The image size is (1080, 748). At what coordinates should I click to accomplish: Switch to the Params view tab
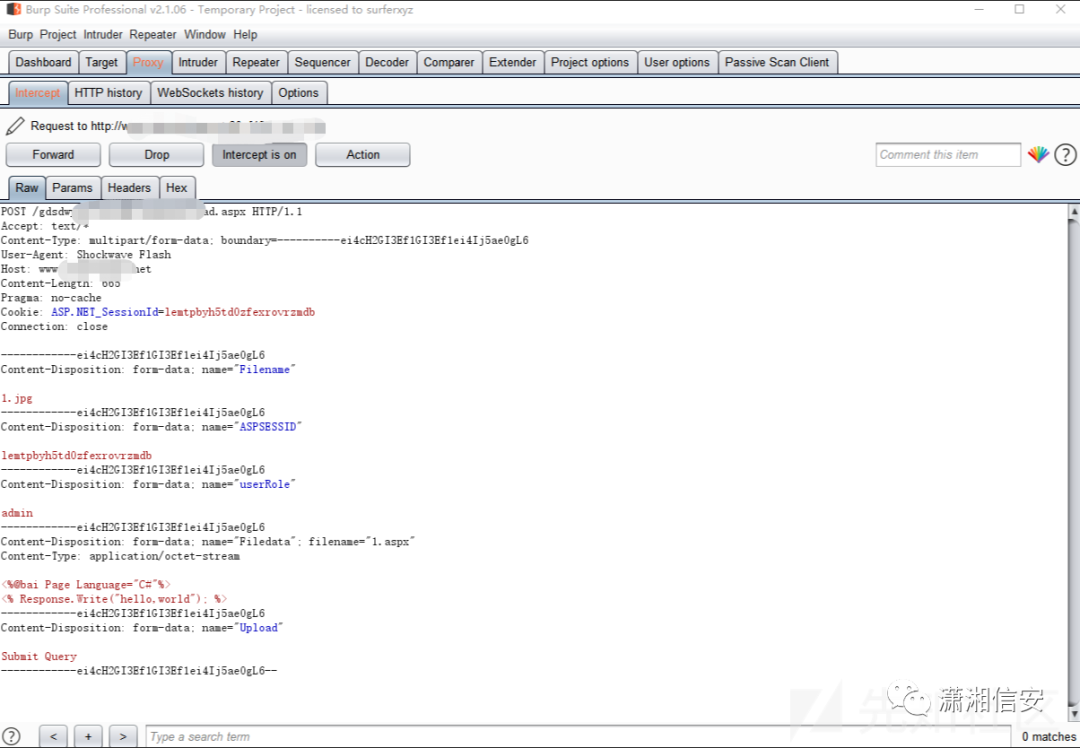(x=72, y=188)
